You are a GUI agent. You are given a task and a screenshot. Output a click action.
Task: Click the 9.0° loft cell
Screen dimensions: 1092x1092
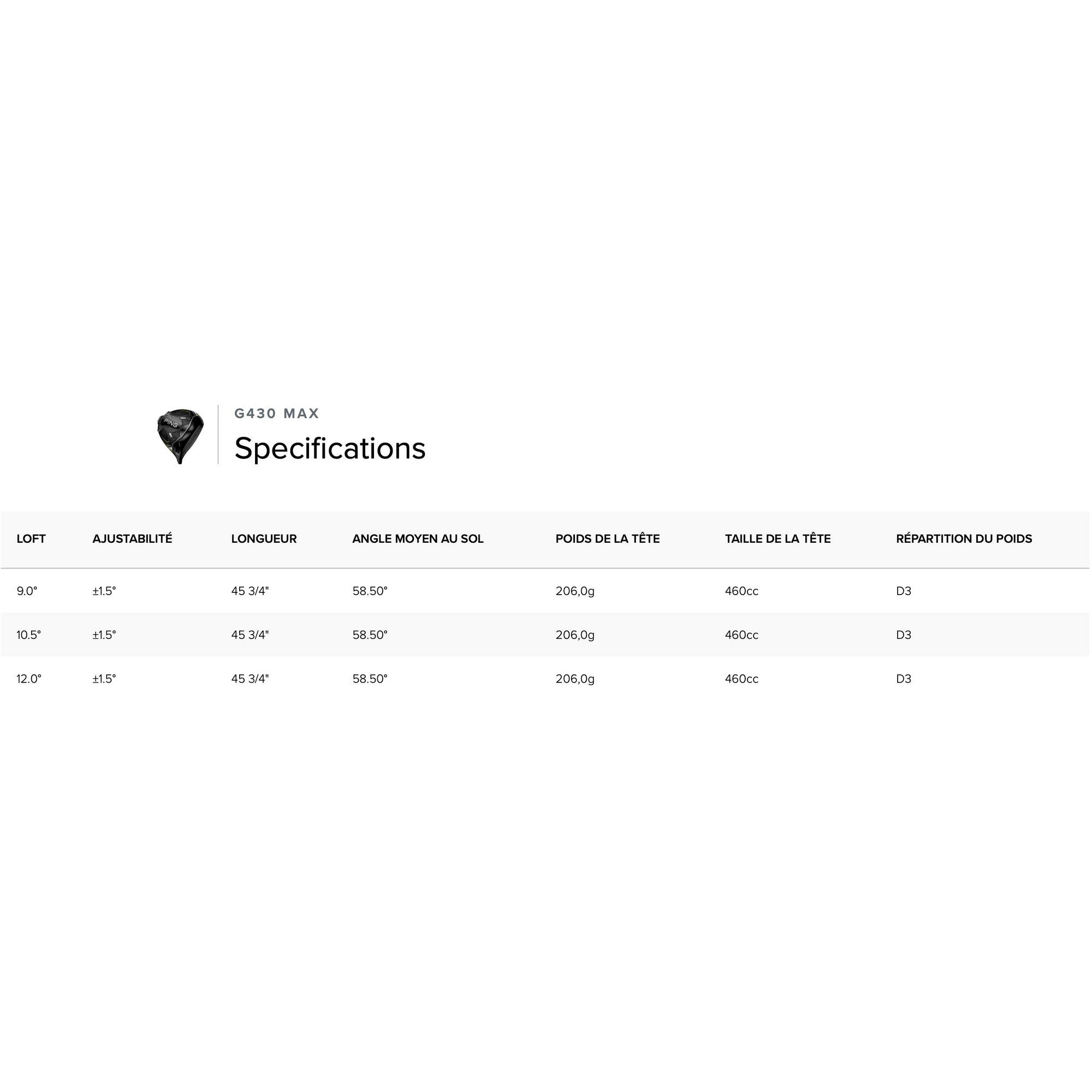tap(27, 591)
